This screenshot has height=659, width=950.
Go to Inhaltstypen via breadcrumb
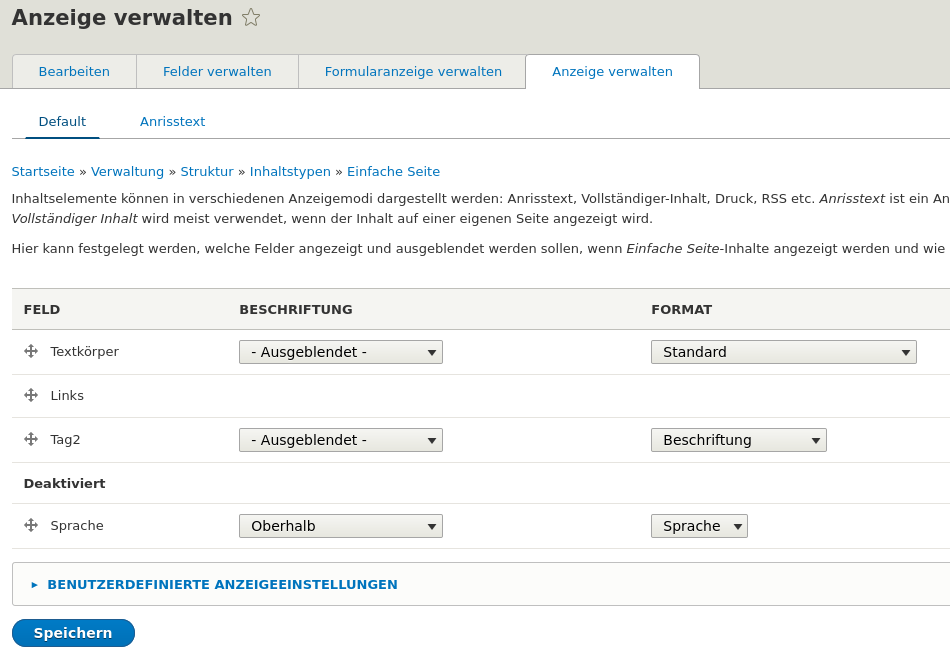(x=290, y=171)
